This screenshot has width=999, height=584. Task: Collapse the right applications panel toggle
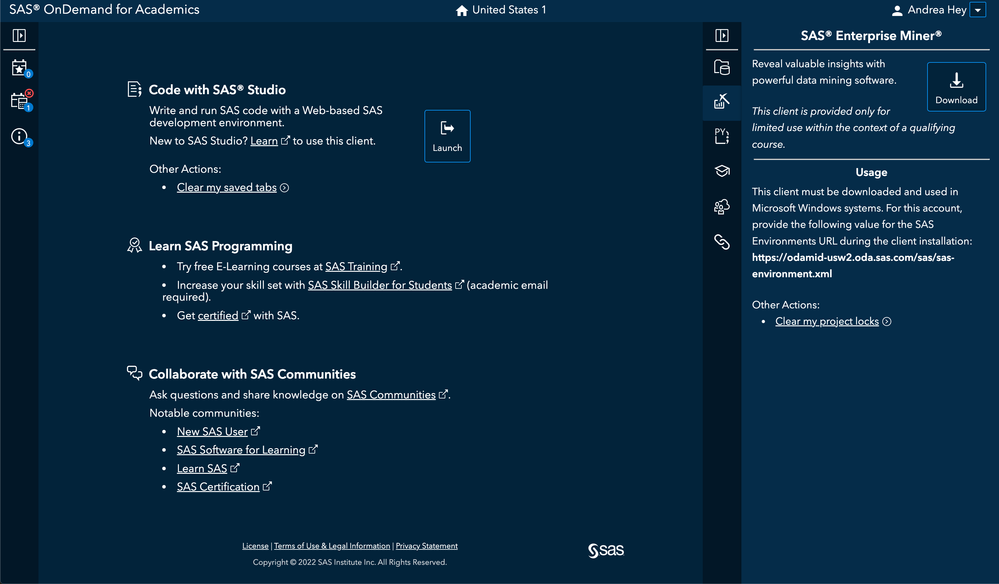pyautogui.click(x=721, y=36)
